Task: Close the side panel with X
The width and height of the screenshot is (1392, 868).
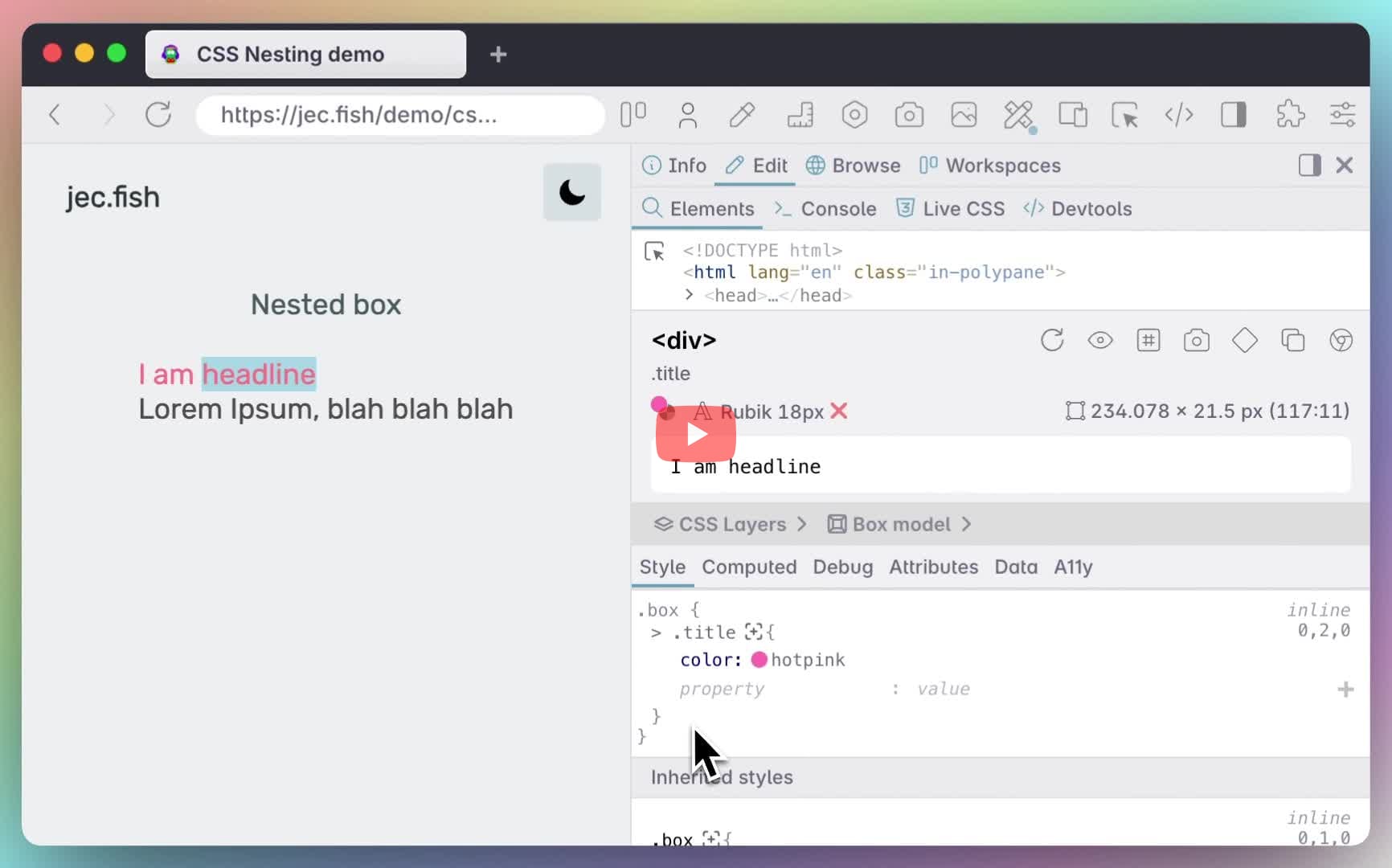Action: coord(1344,166)
